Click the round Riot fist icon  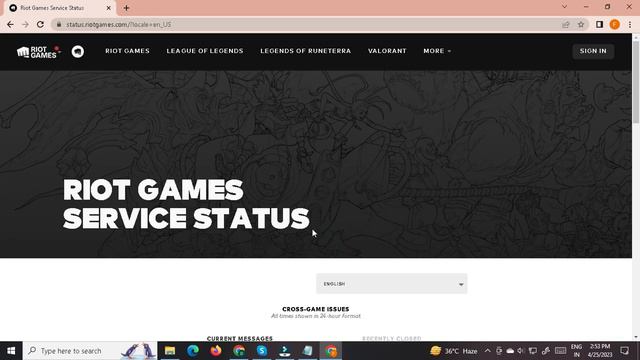78,51
